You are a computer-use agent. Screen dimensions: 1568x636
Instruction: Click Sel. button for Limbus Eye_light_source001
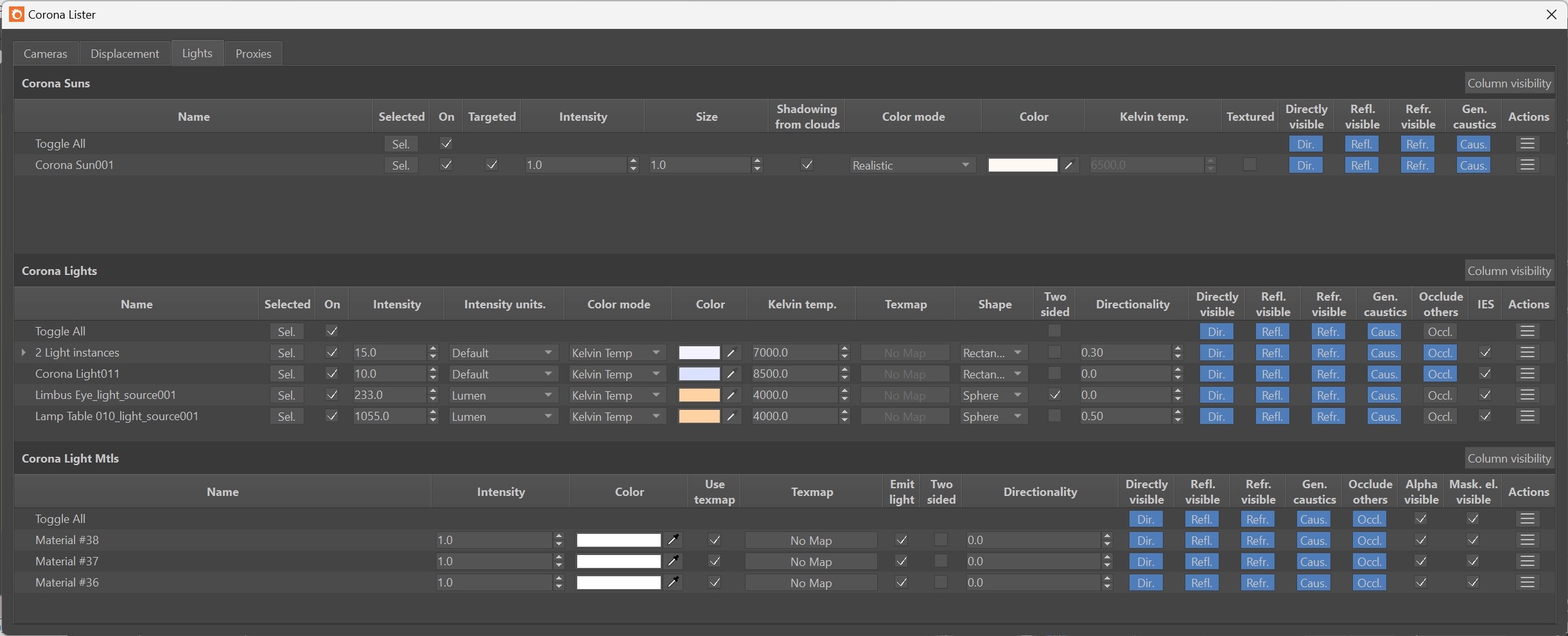286,395
